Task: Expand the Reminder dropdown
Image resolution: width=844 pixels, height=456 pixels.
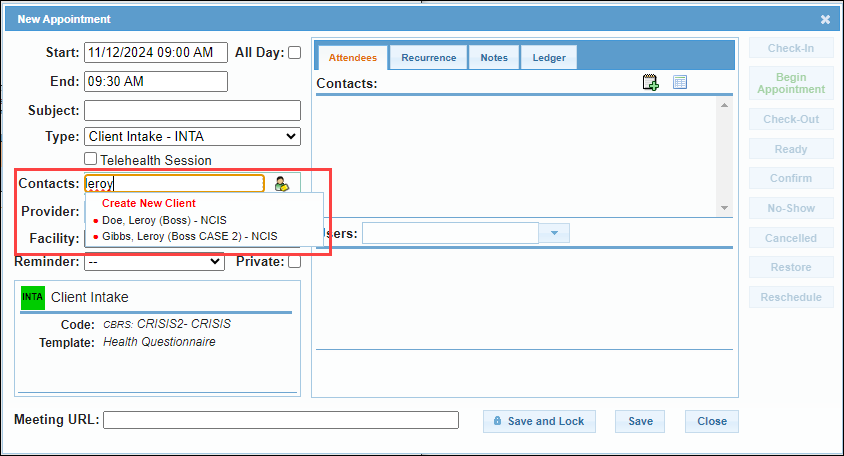Action: point(154,262)
